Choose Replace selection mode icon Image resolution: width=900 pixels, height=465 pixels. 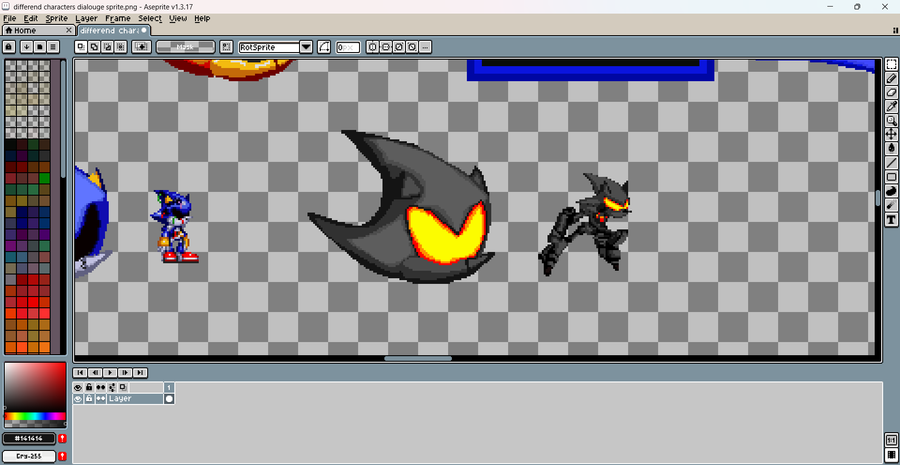click(81, 47)
